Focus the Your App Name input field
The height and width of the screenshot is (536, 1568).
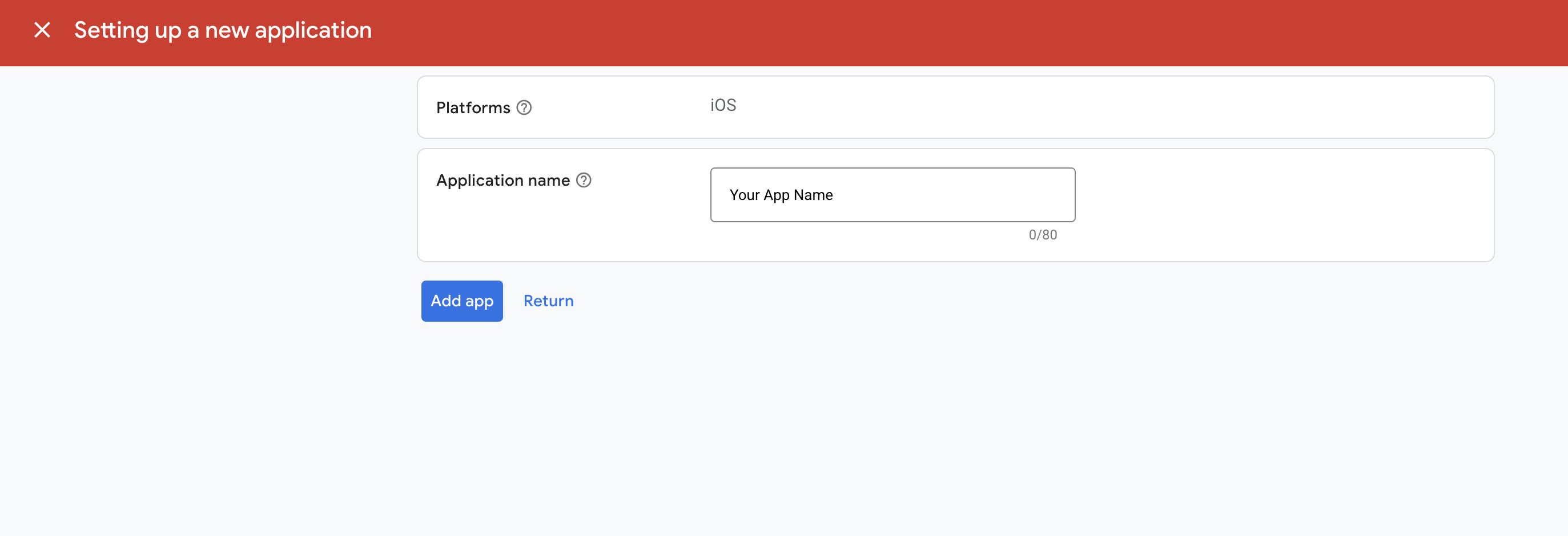click(892, 195)
